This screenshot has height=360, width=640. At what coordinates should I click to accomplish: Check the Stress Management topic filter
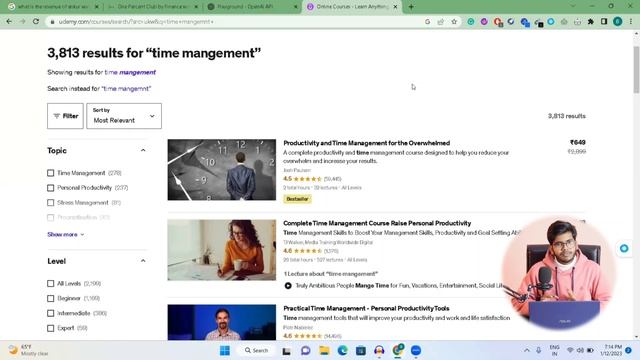(x=51, y=202)
